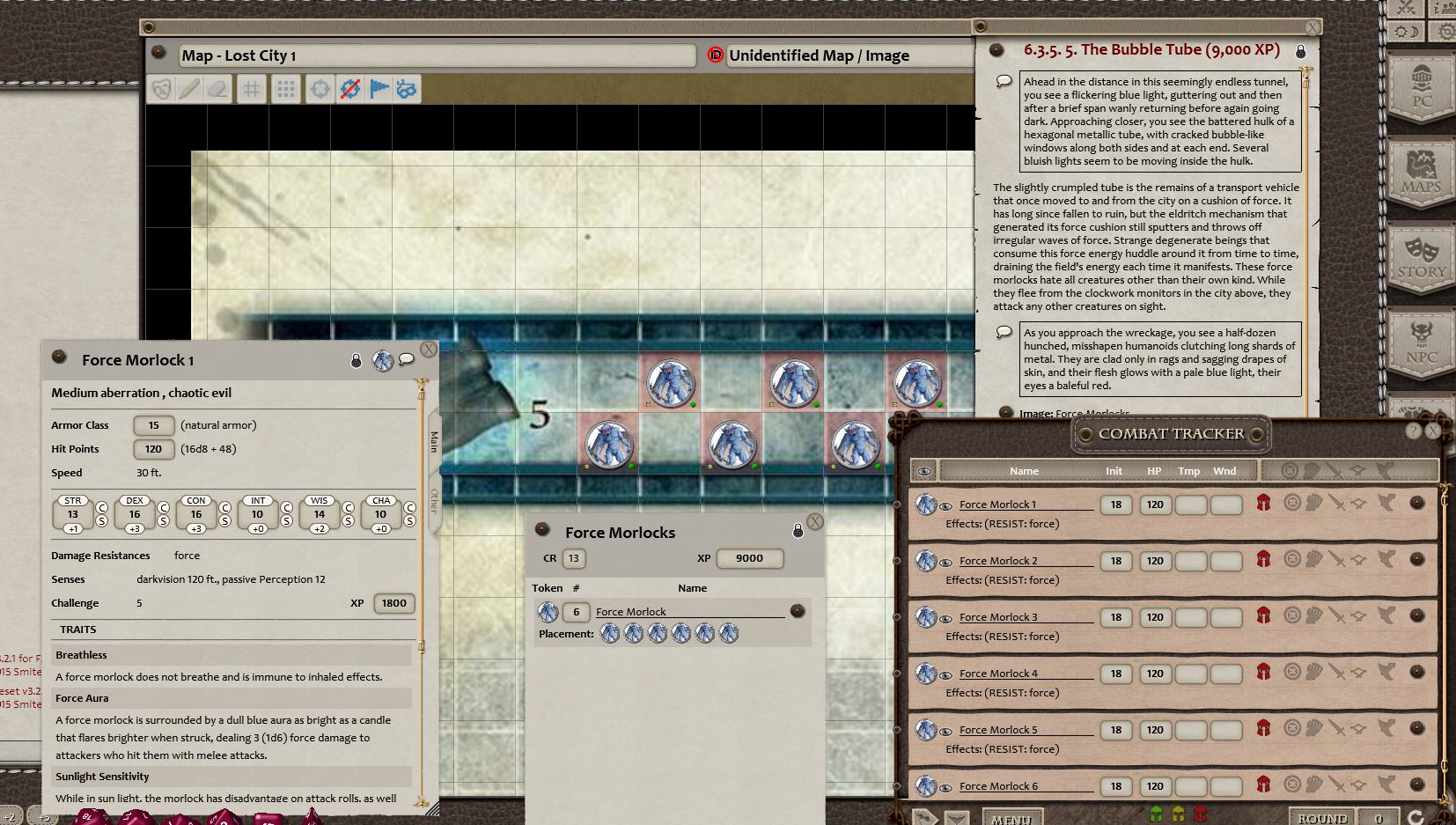Toggle the grid icon on the map toolbar
The image size is (1456, 825).
pyautogui.click(x=251, y=88)
